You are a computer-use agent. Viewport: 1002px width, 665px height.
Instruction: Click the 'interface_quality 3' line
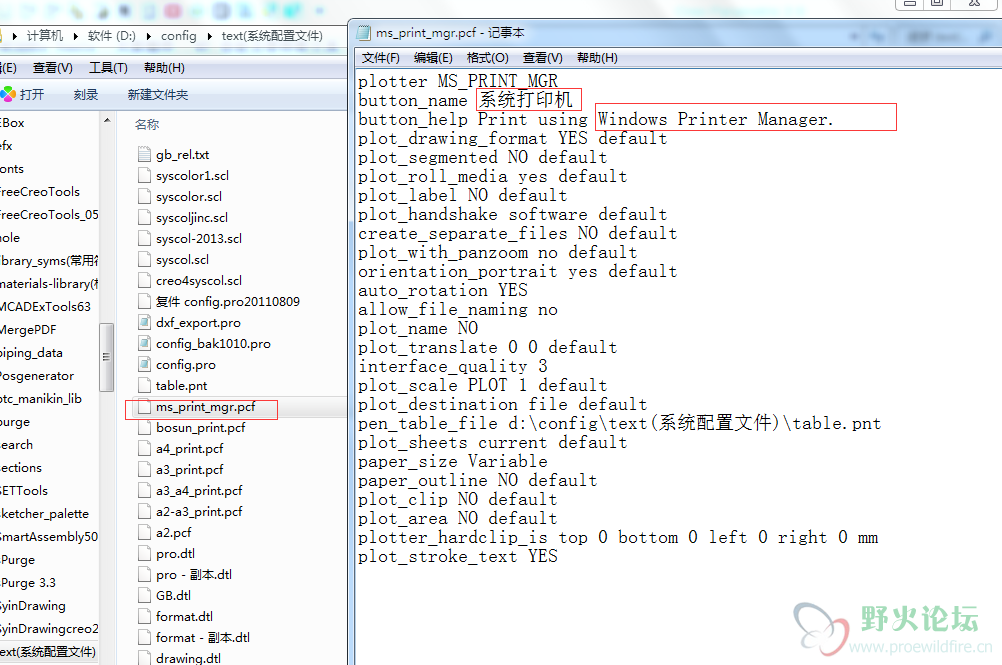[x=453, y=366]
